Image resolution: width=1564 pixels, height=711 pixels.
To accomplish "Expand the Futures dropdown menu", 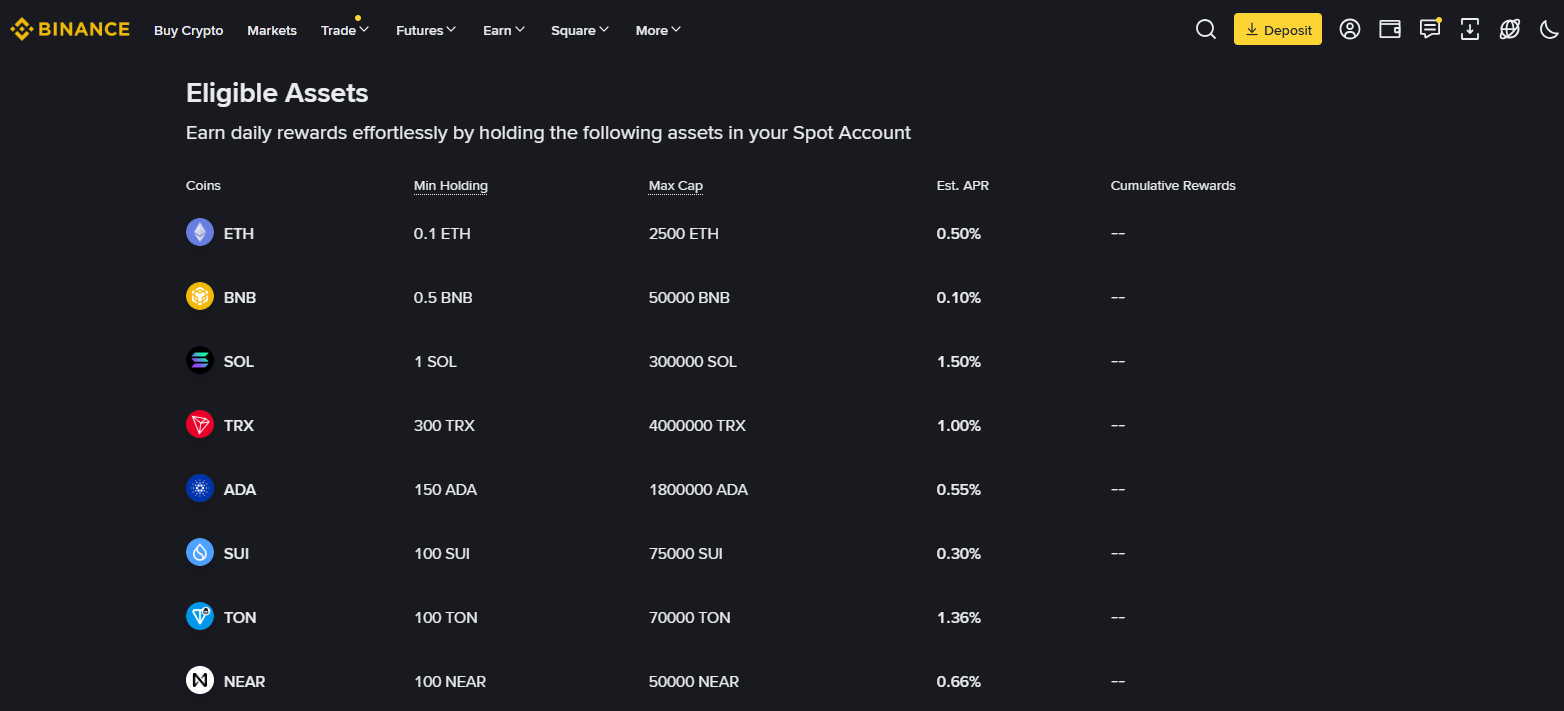I will (x=426, y=31).
